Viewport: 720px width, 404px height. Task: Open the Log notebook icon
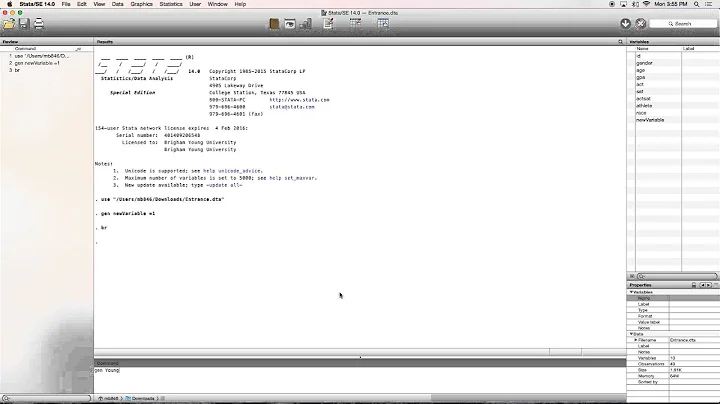[x=274, y=24]
